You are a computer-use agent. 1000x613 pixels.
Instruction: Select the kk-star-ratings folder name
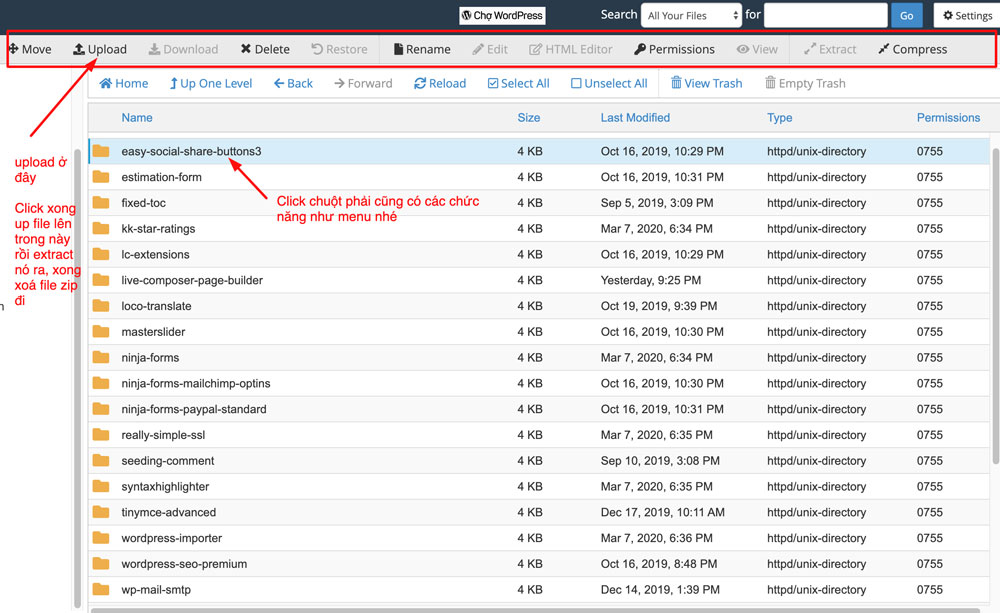coord(158,228)
